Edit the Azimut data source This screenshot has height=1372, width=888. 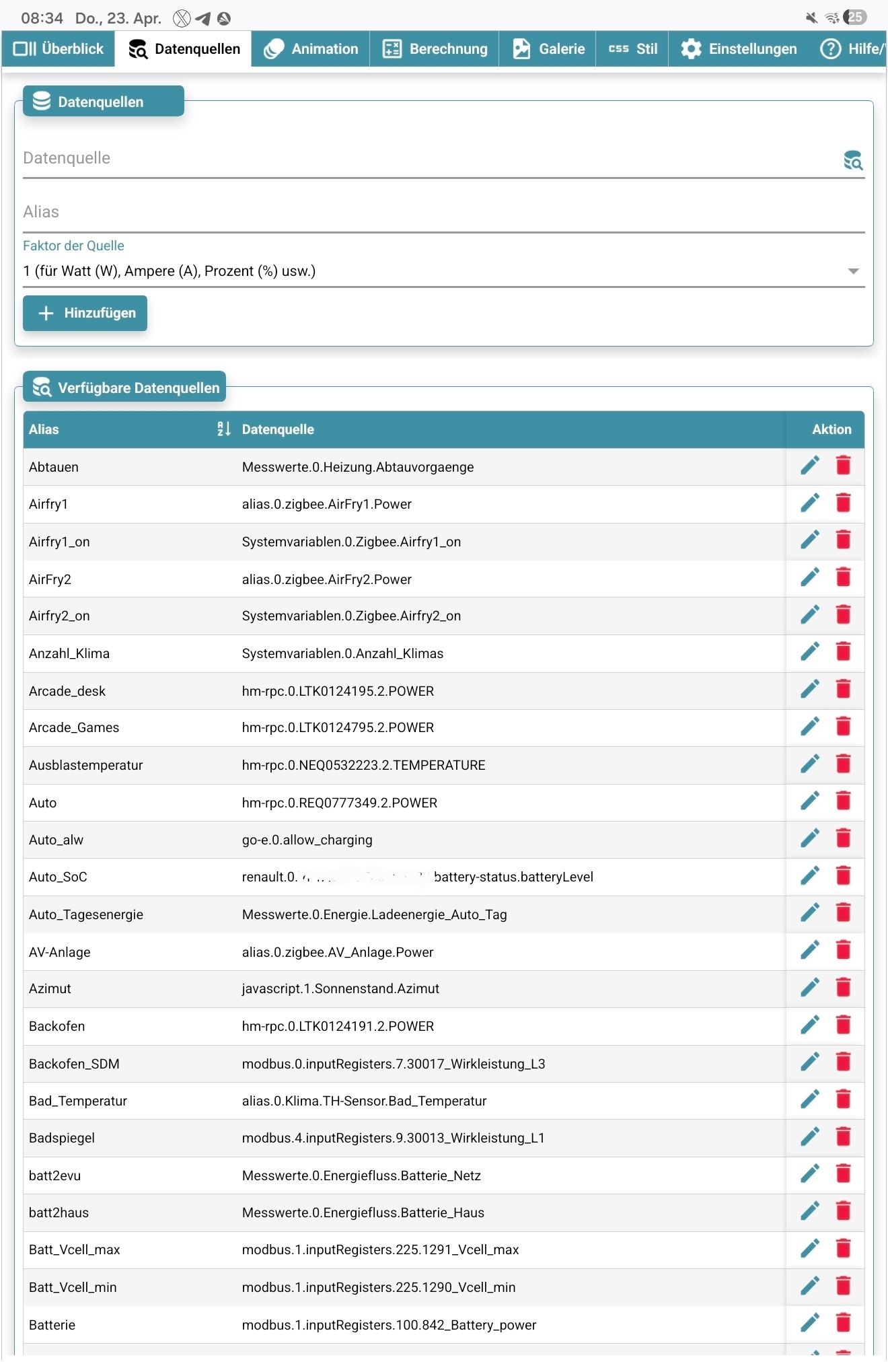[810, 988]
